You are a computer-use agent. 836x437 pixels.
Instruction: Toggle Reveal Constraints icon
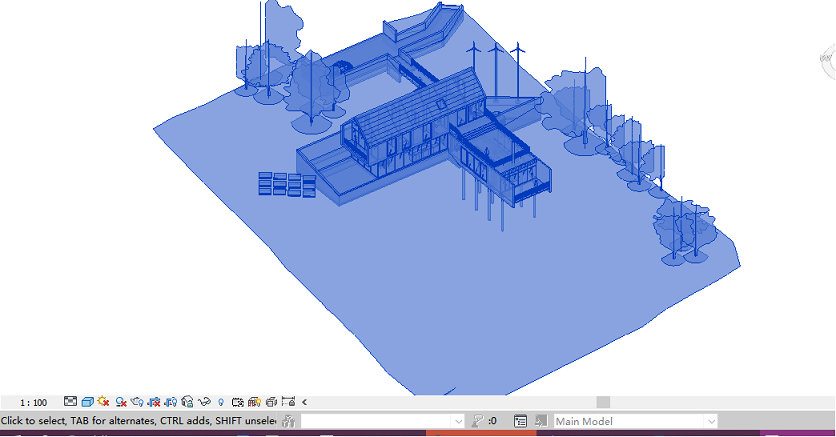(288, 402)
